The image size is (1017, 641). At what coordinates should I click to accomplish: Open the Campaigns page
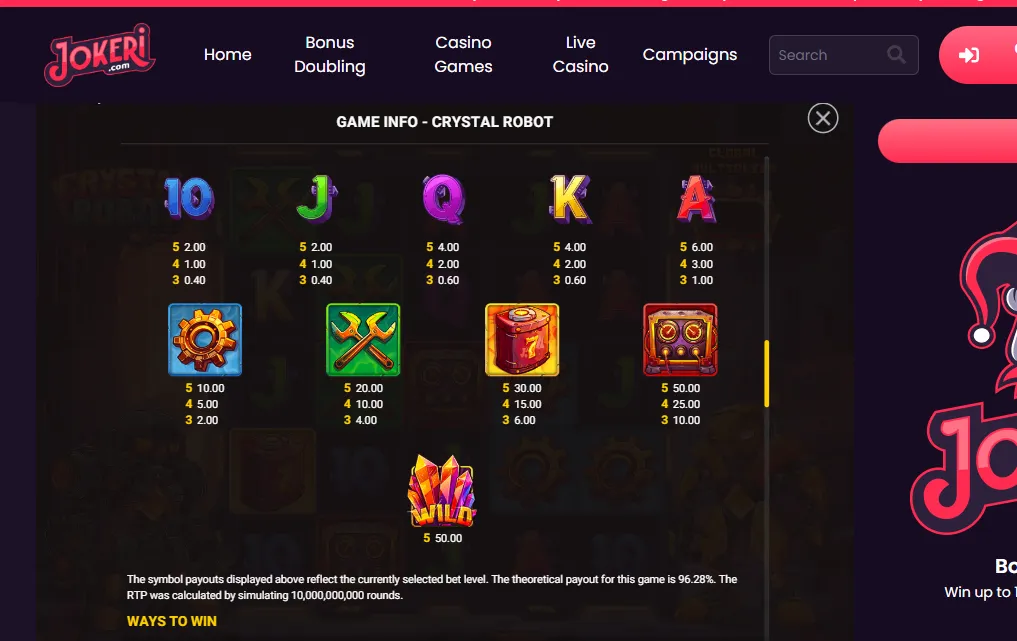[x=690, y=54]
